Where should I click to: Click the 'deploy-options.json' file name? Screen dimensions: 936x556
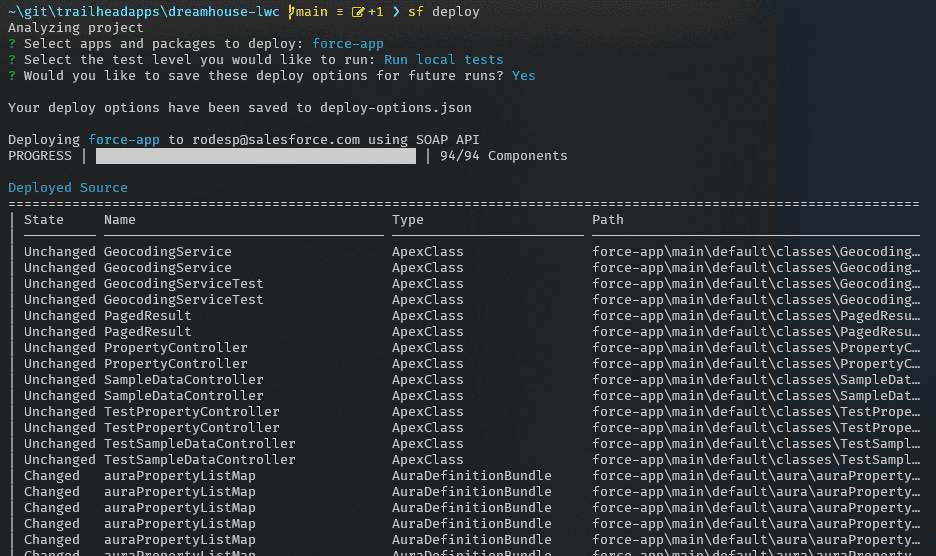click(396, 108)
